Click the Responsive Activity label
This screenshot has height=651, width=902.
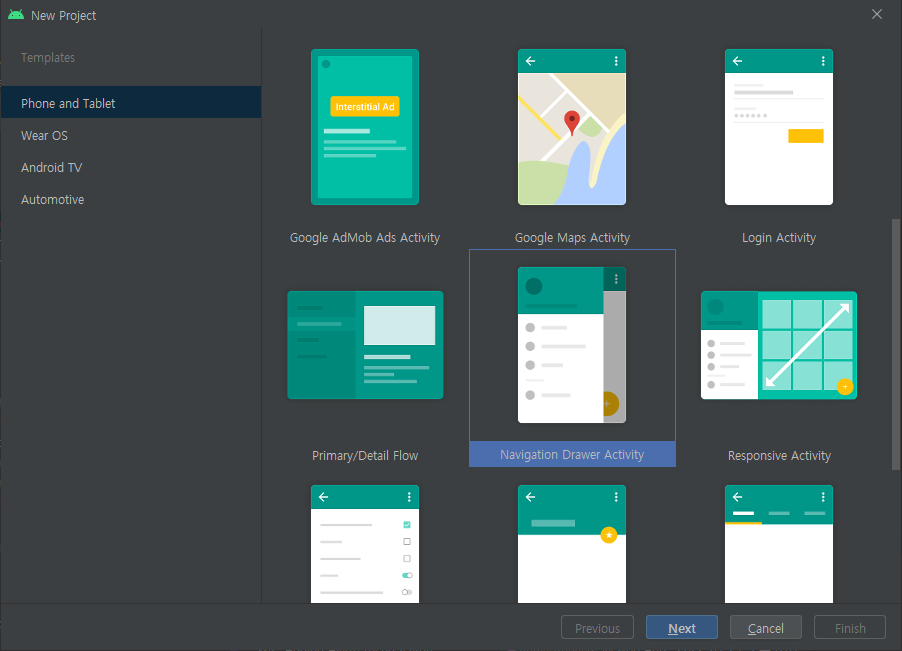pos(779,455)
